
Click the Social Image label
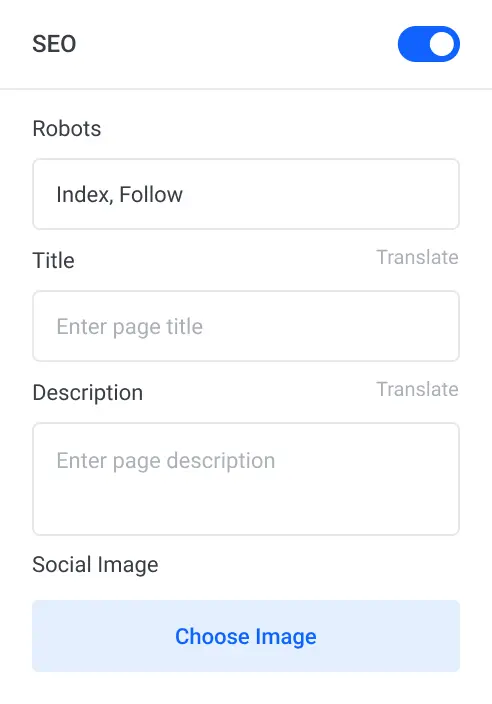click(95, 565)
